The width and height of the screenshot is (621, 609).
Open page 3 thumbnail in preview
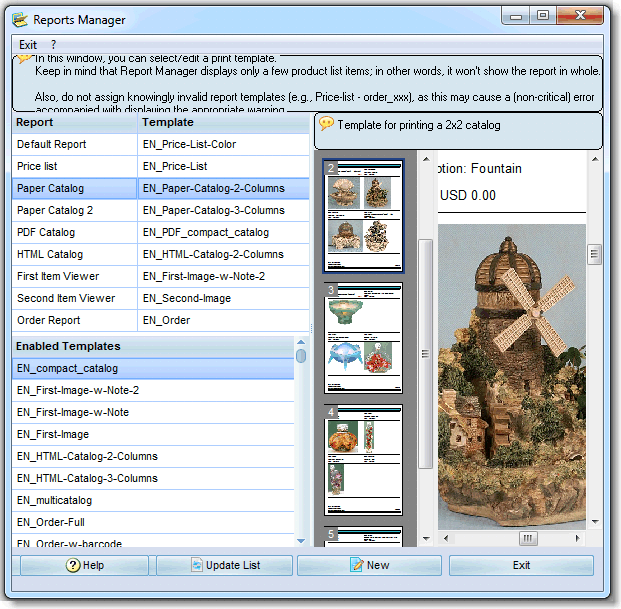(363, 338)
